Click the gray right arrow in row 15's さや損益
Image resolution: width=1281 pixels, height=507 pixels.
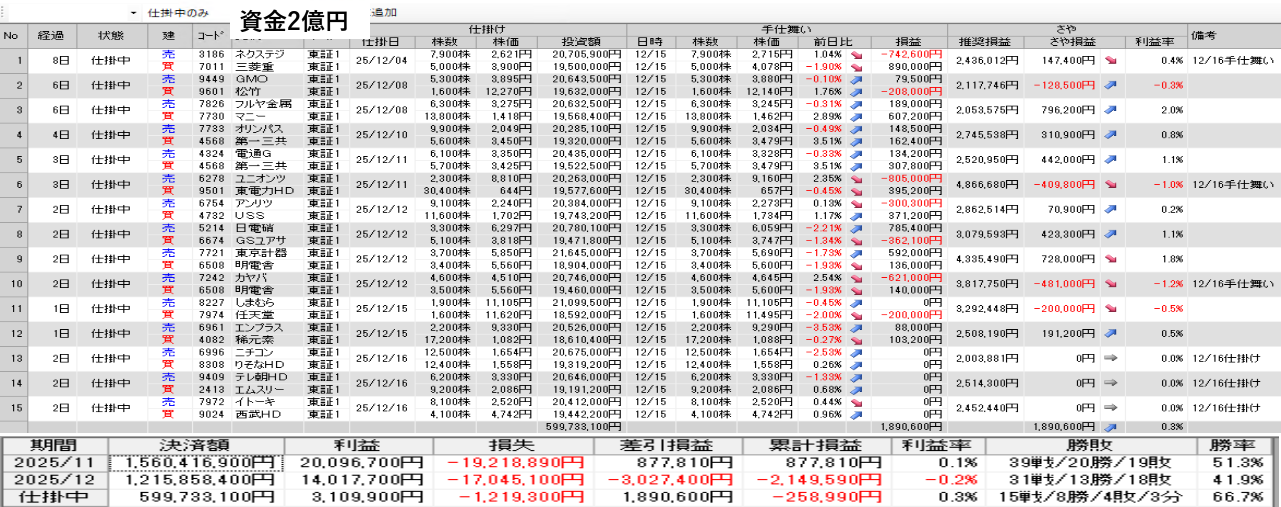click(1111, 408)
